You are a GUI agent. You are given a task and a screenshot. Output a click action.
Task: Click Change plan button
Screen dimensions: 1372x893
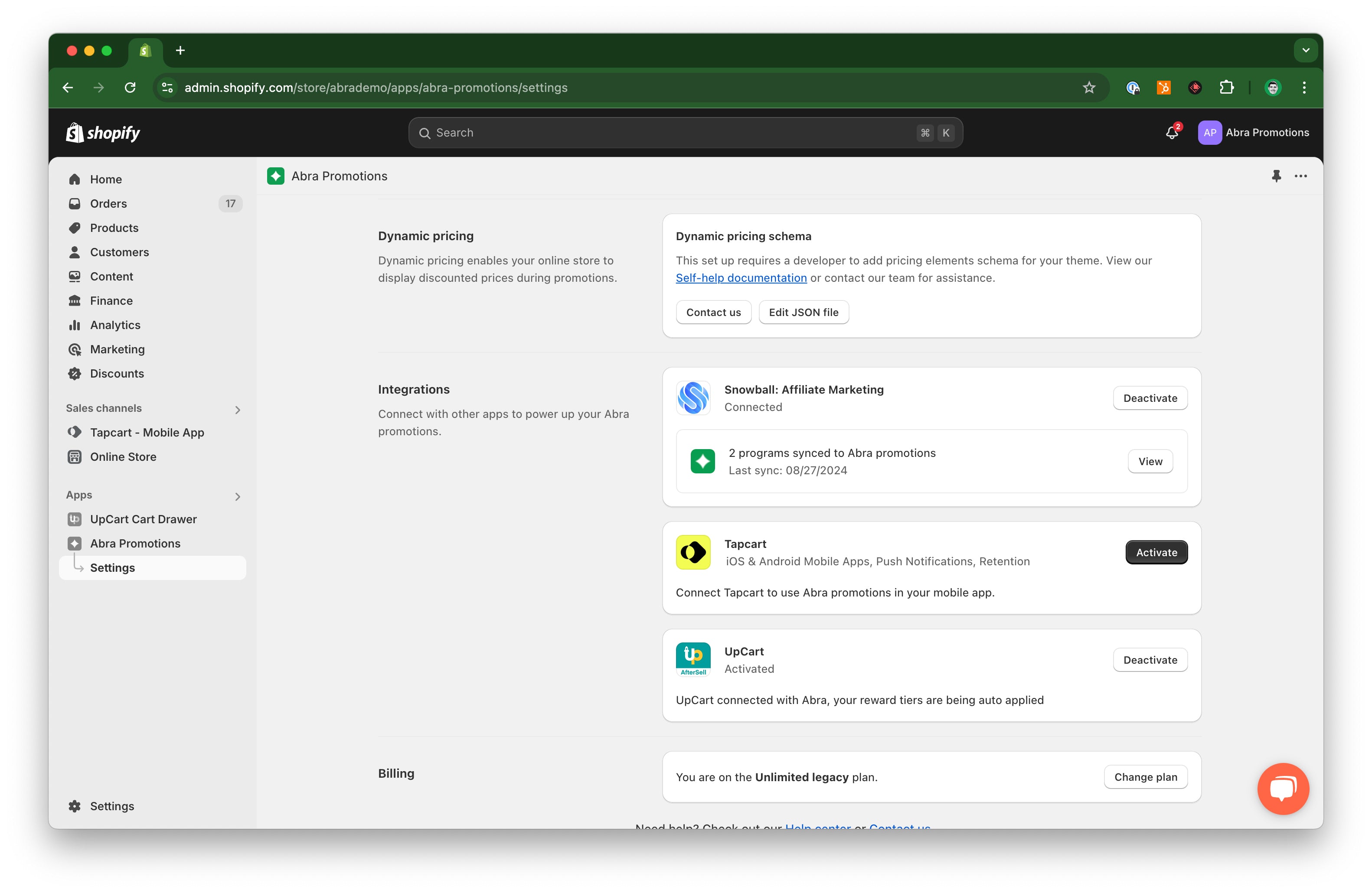tap(1146, 777)
